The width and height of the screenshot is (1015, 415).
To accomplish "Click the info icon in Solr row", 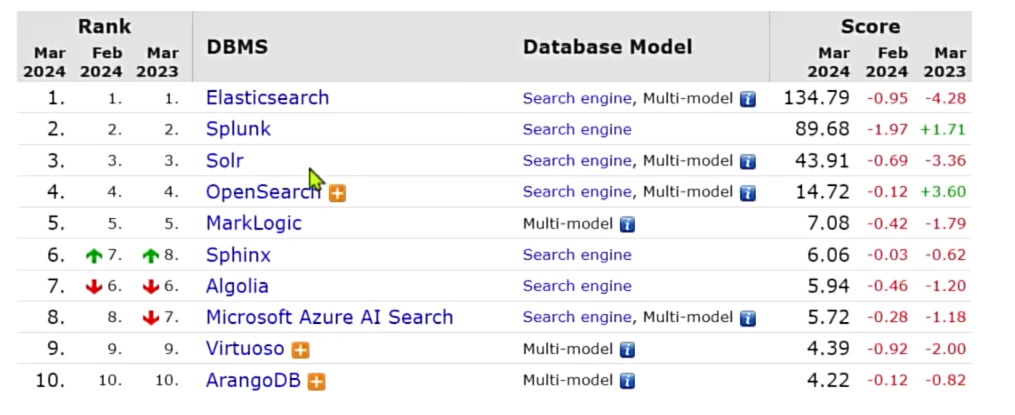I will (x=747, y=161).
